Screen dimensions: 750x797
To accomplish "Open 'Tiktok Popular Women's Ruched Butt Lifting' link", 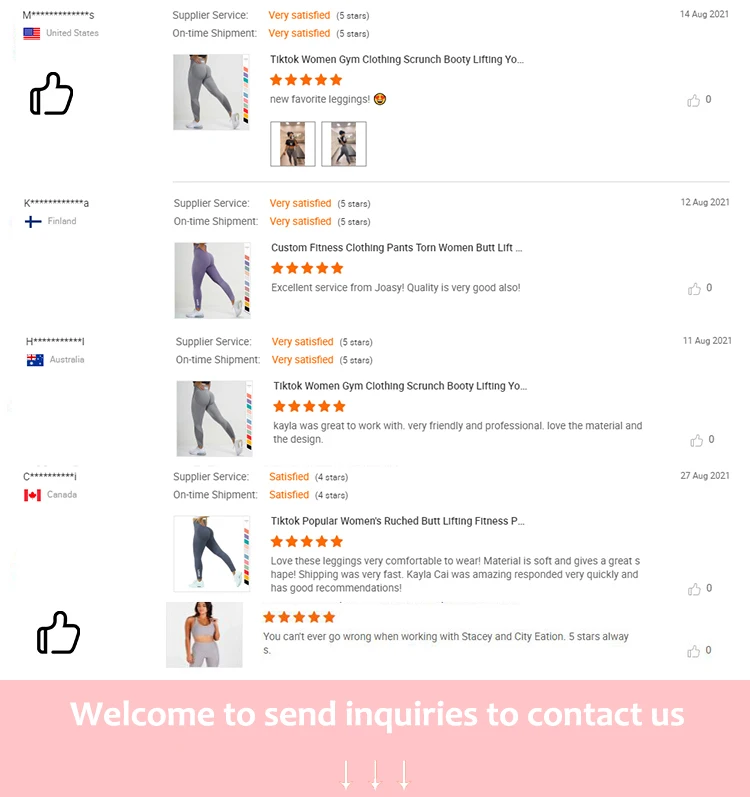I will click(x=397, y=521).
